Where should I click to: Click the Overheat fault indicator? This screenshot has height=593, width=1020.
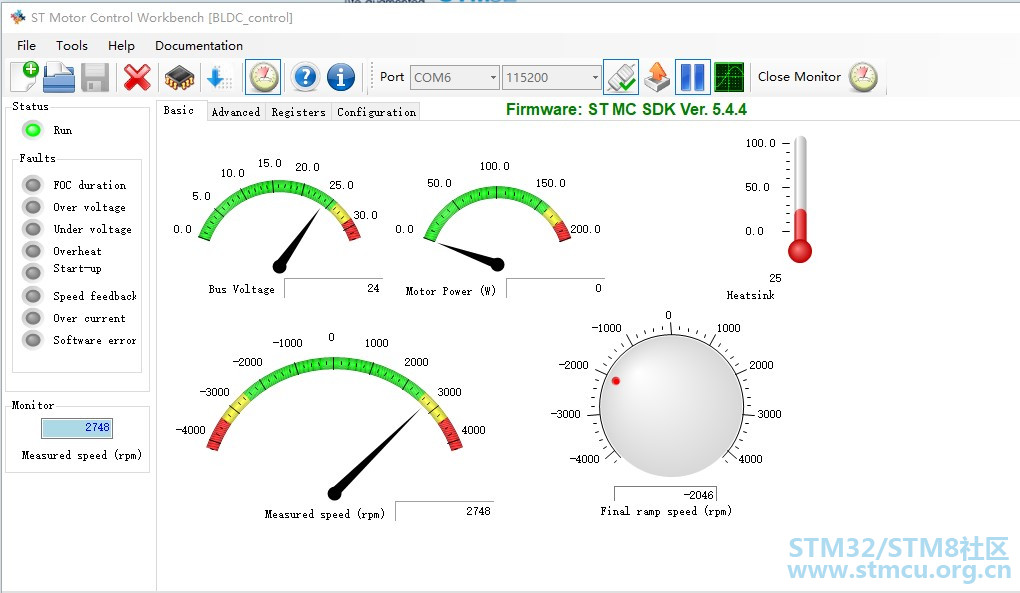coord(33,251)
